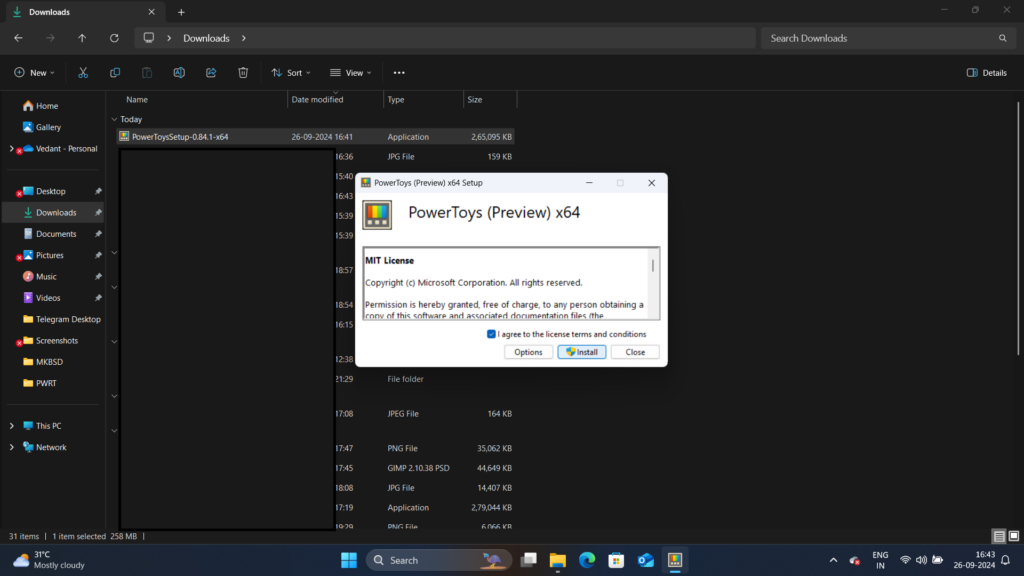1024x576 pixels.
Task: Open the See more three-dots menu
Action: 399,72
